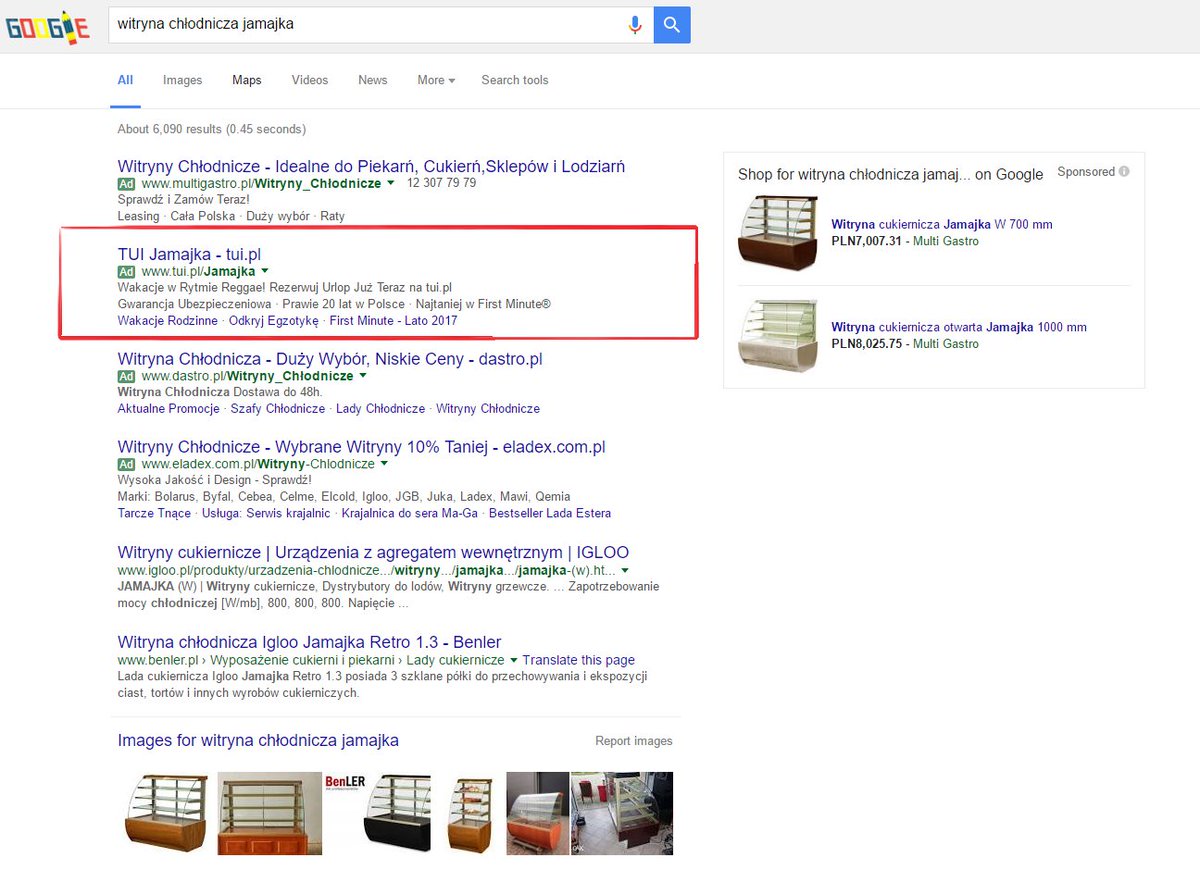Click the Sponsored info icon
This screenshot has width=1200, height=870.
1124,172
